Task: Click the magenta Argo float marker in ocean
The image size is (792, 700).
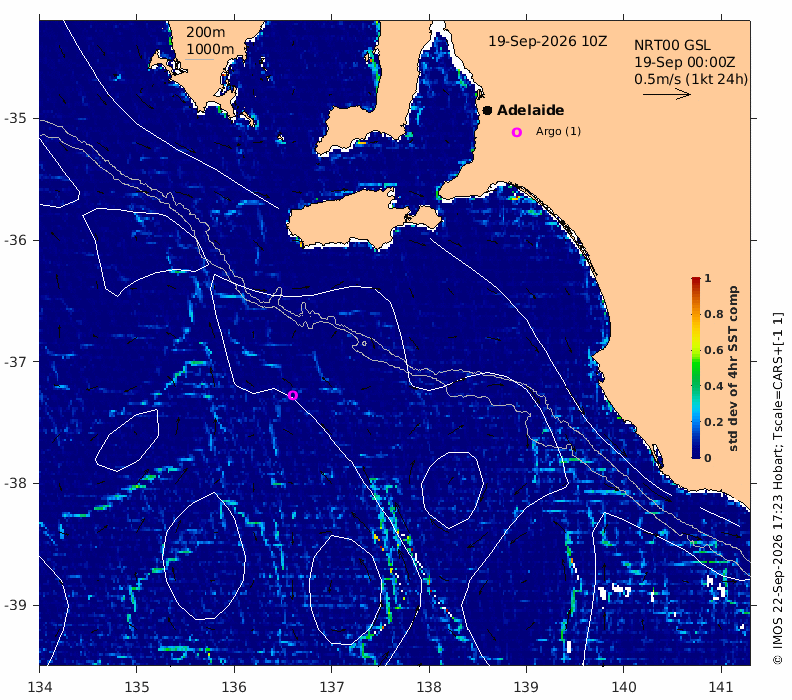Action: tap(292, 395)
